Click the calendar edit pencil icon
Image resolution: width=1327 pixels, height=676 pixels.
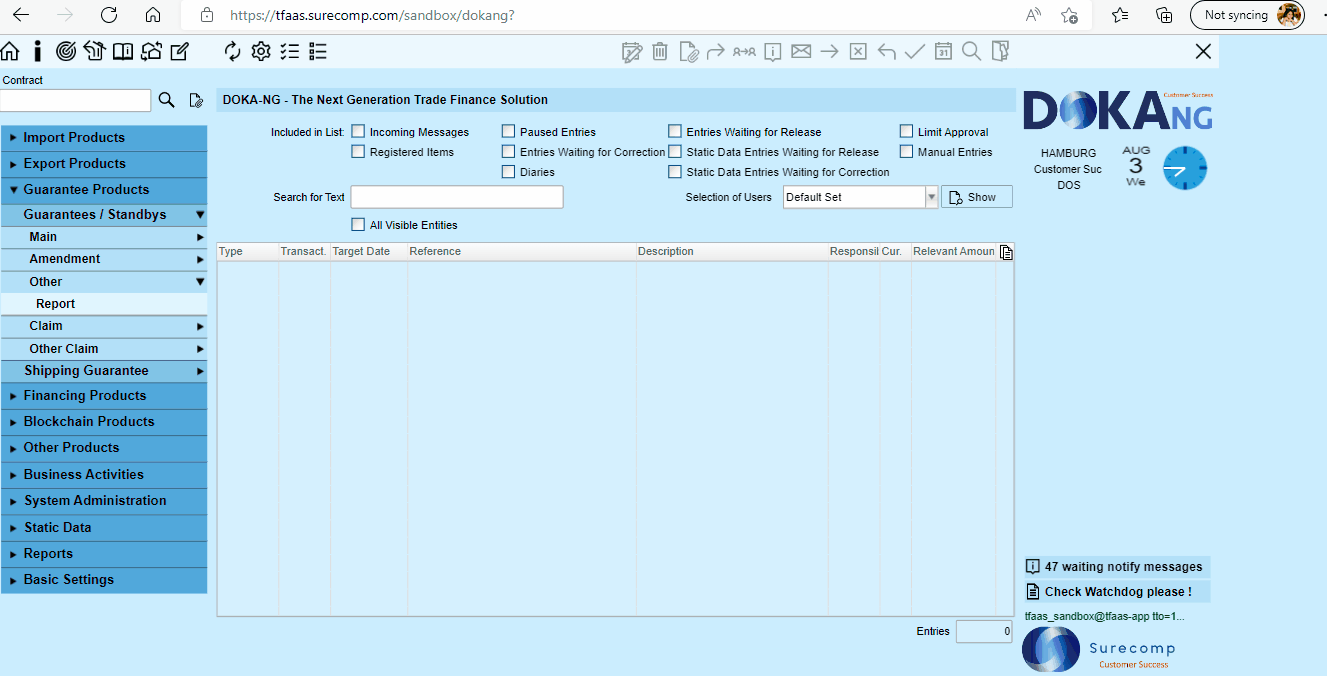coord(632,52)
